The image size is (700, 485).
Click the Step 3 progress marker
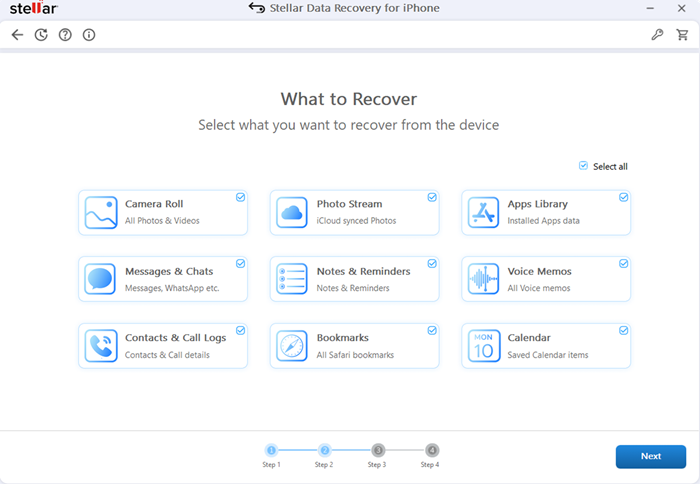click(x=378, y=451)
